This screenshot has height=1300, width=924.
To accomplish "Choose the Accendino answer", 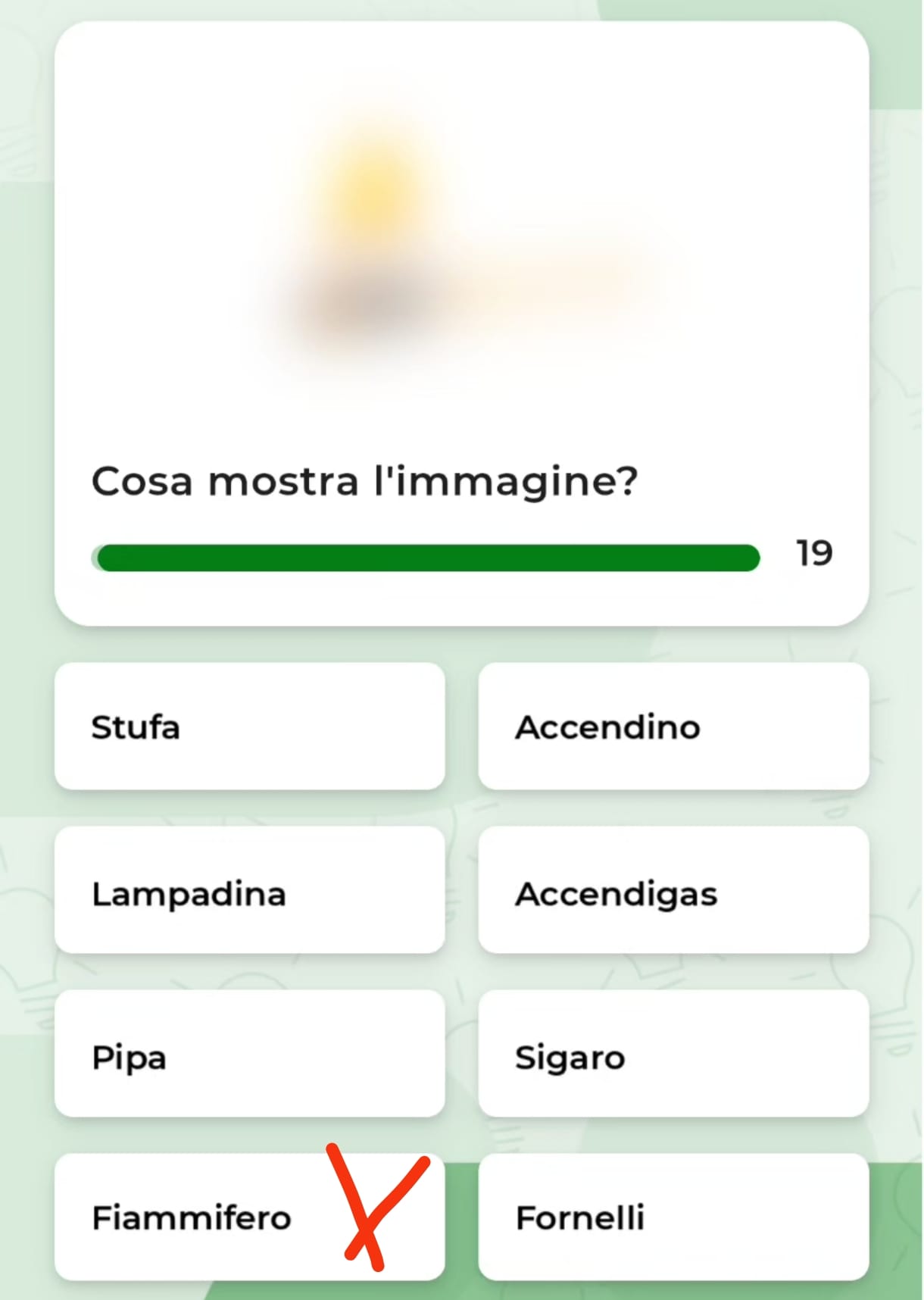I will click(x=673, y=727).
